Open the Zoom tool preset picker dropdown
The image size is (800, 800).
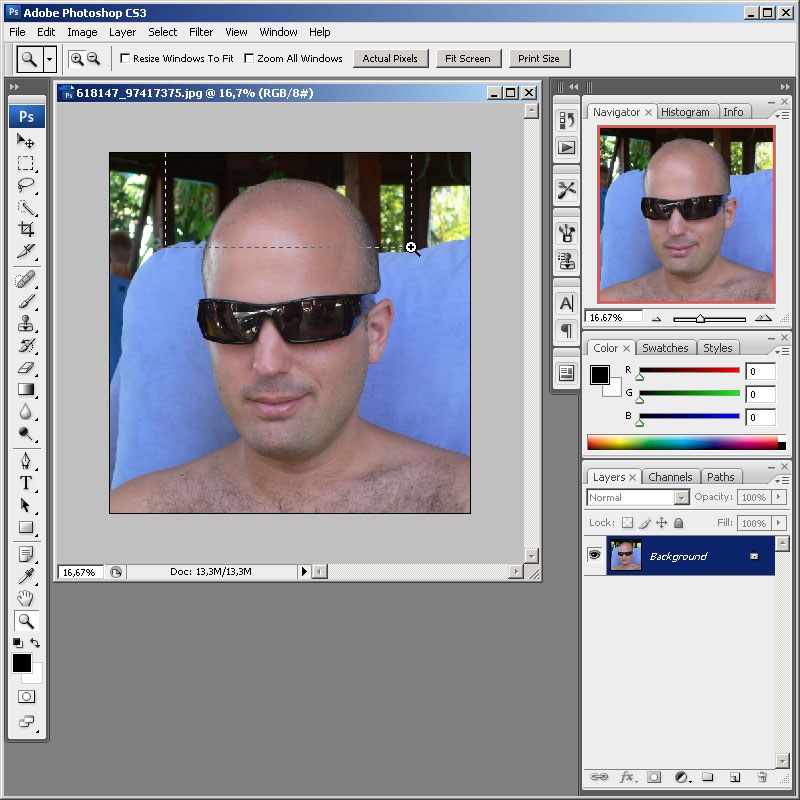click(50, 59)
